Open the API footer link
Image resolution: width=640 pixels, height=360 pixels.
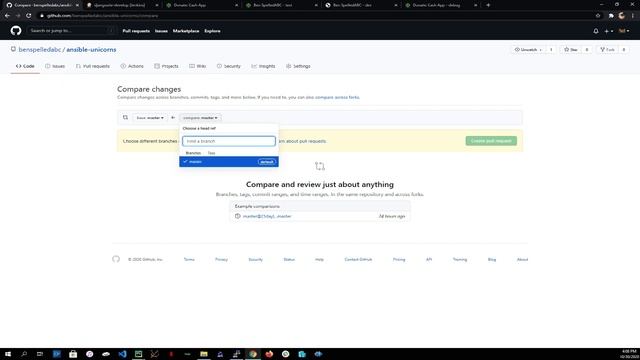[x=429, y=260]
